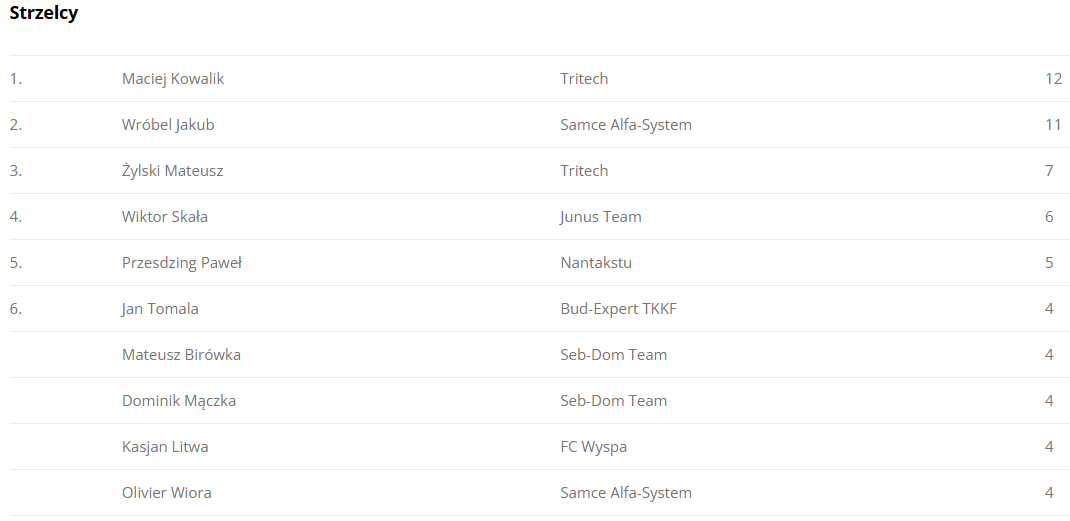Open Mateusz Birówka entry

(182, 355)
